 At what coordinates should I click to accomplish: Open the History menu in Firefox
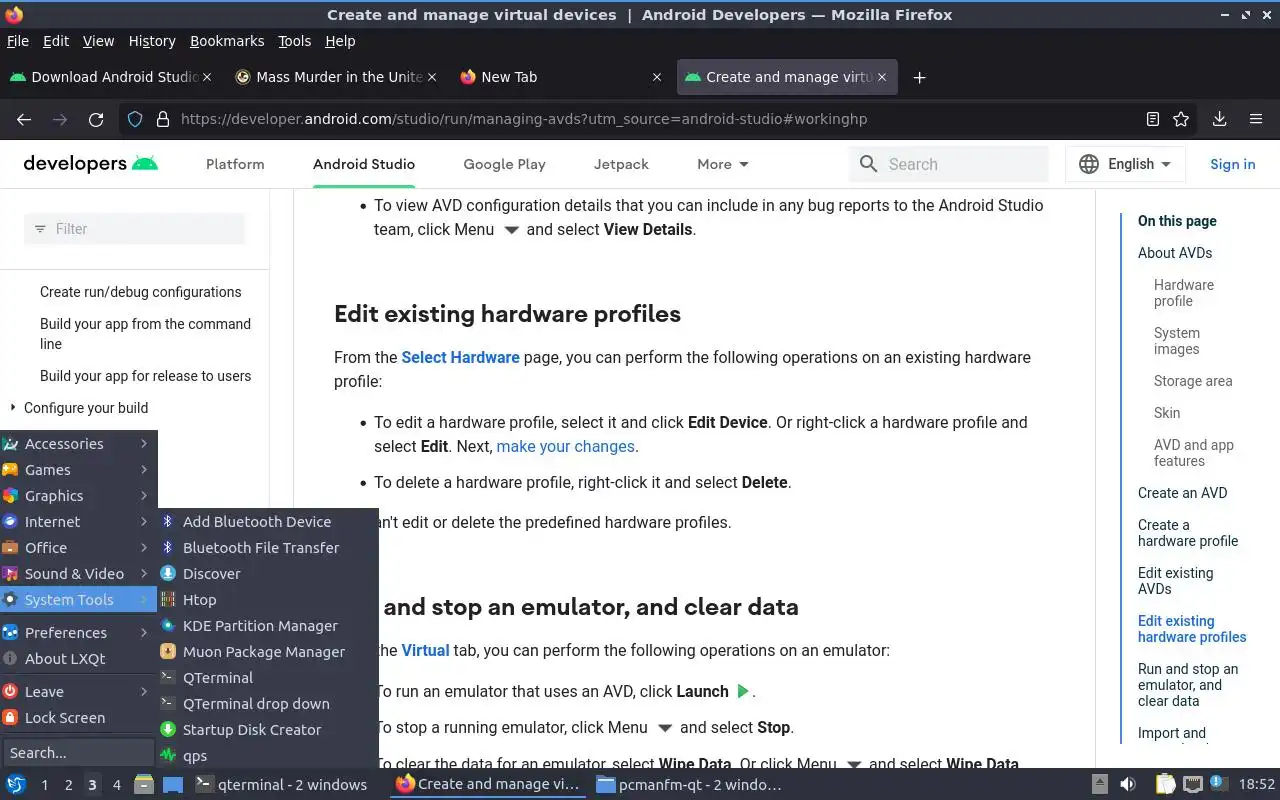pos(152,41)
